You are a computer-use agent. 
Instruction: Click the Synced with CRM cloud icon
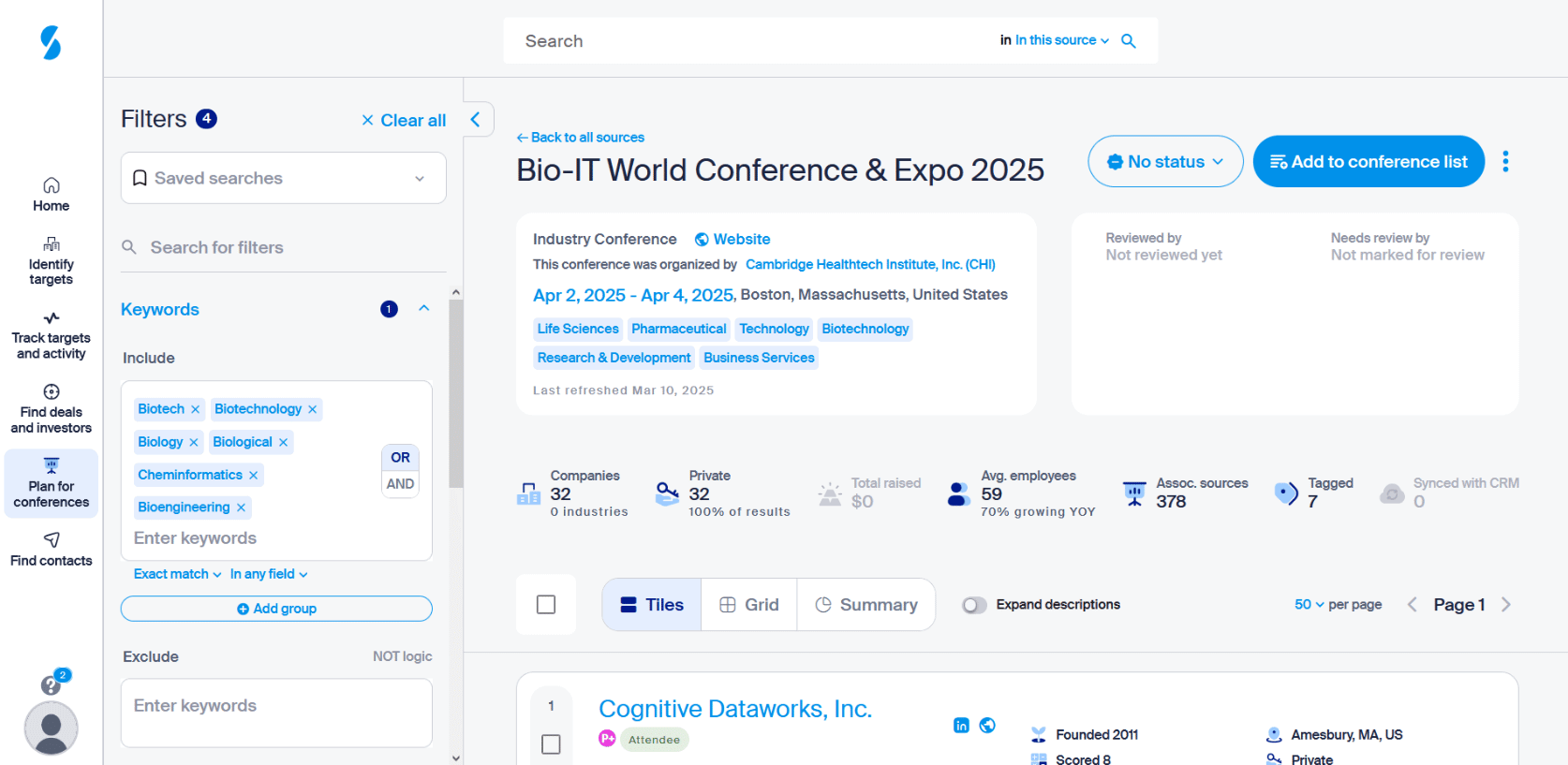pos(1392,493)
